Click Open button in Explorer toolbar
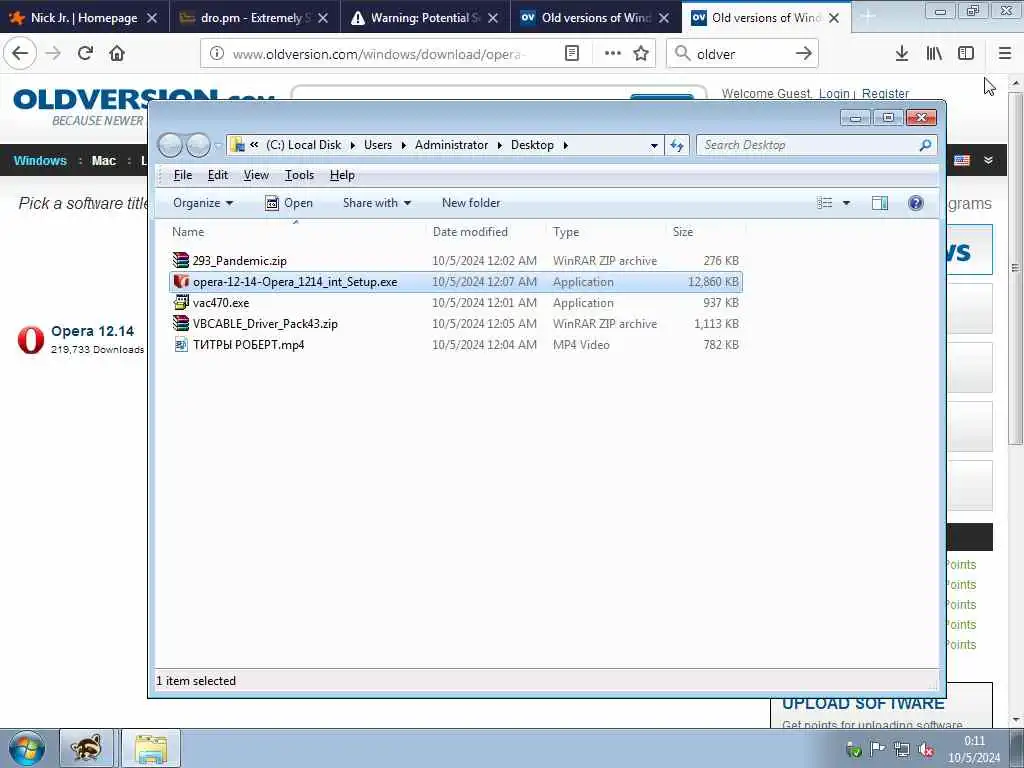The width and height of the screenshot is (1024, 768). point(289,203)
